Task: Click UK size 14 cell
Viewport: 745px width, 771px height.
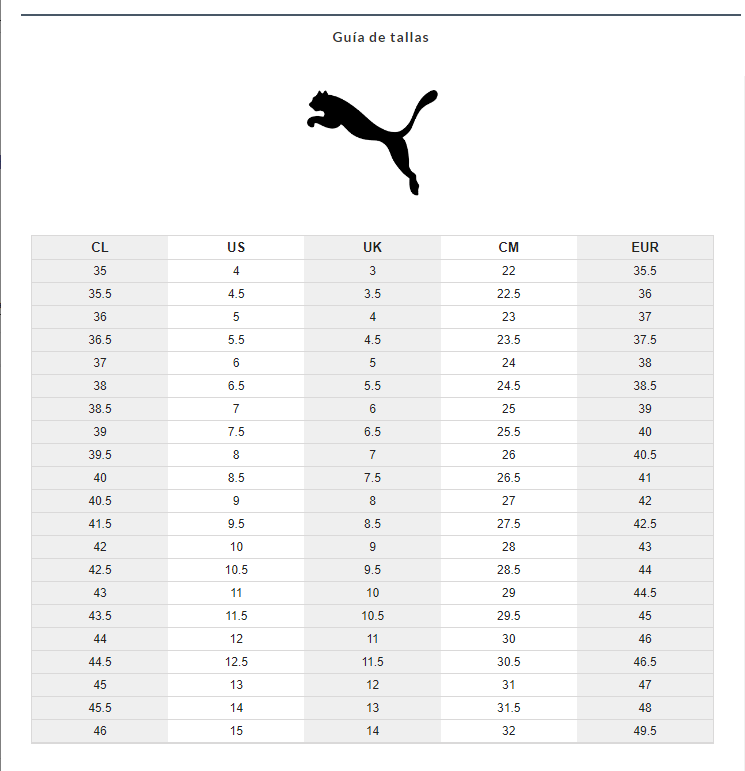Action: coord(372,731)
